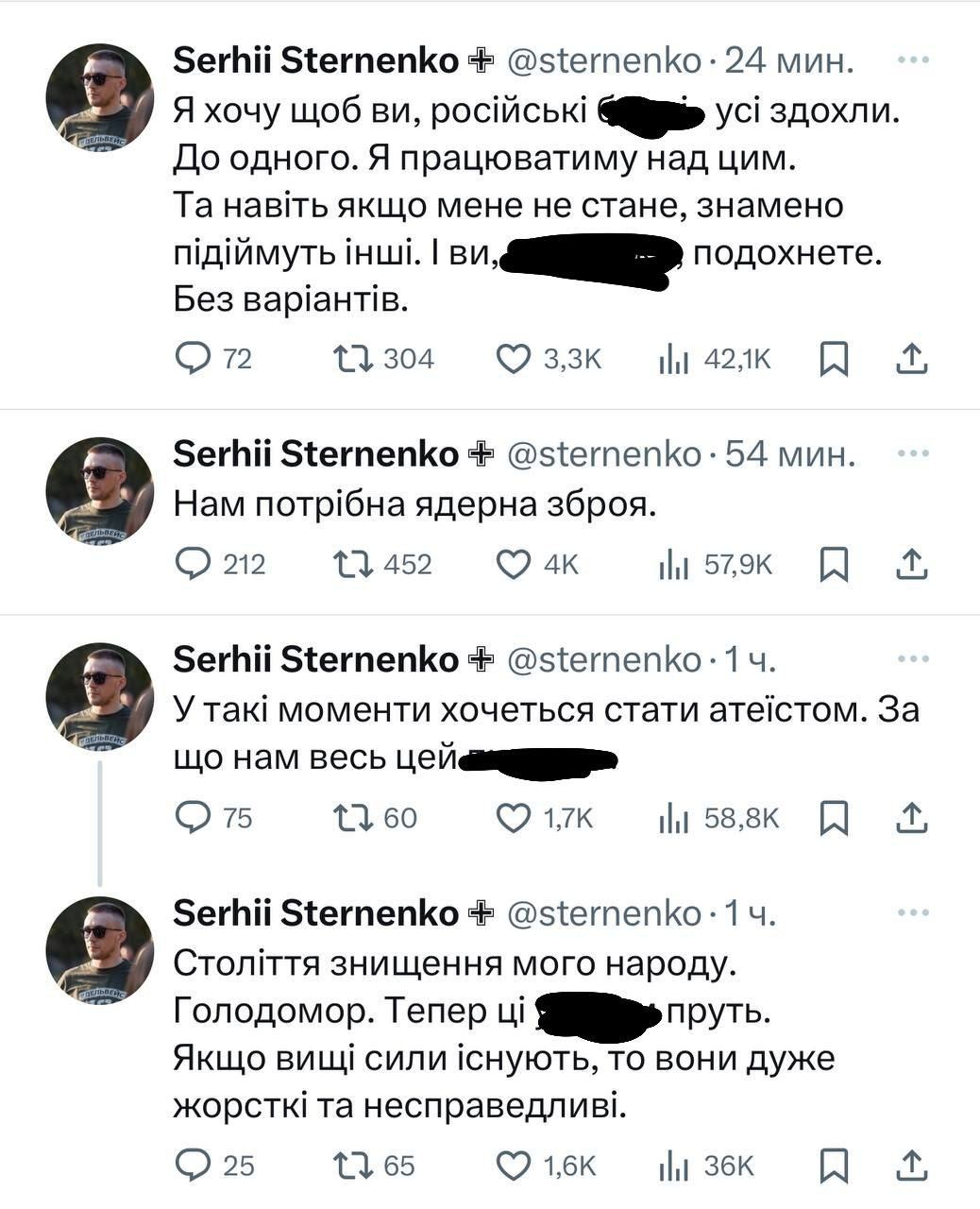Image resolution: width=980 pixels, height=1209 pixels.
Task: Like the tweet with 3,3K likes
Action: click(514, 359)
